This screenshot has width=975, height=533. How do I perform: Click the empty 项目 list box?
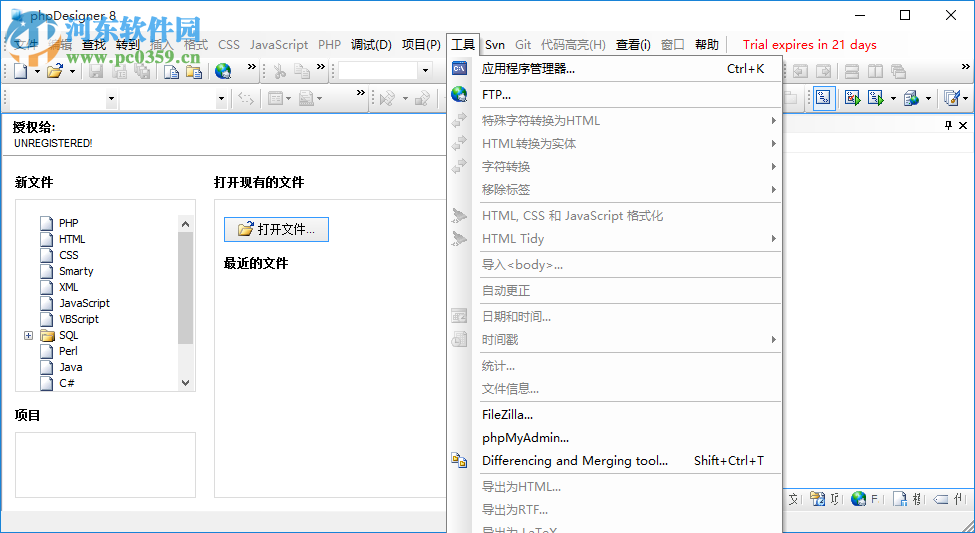pyautogui.click(x=105, y=465)
